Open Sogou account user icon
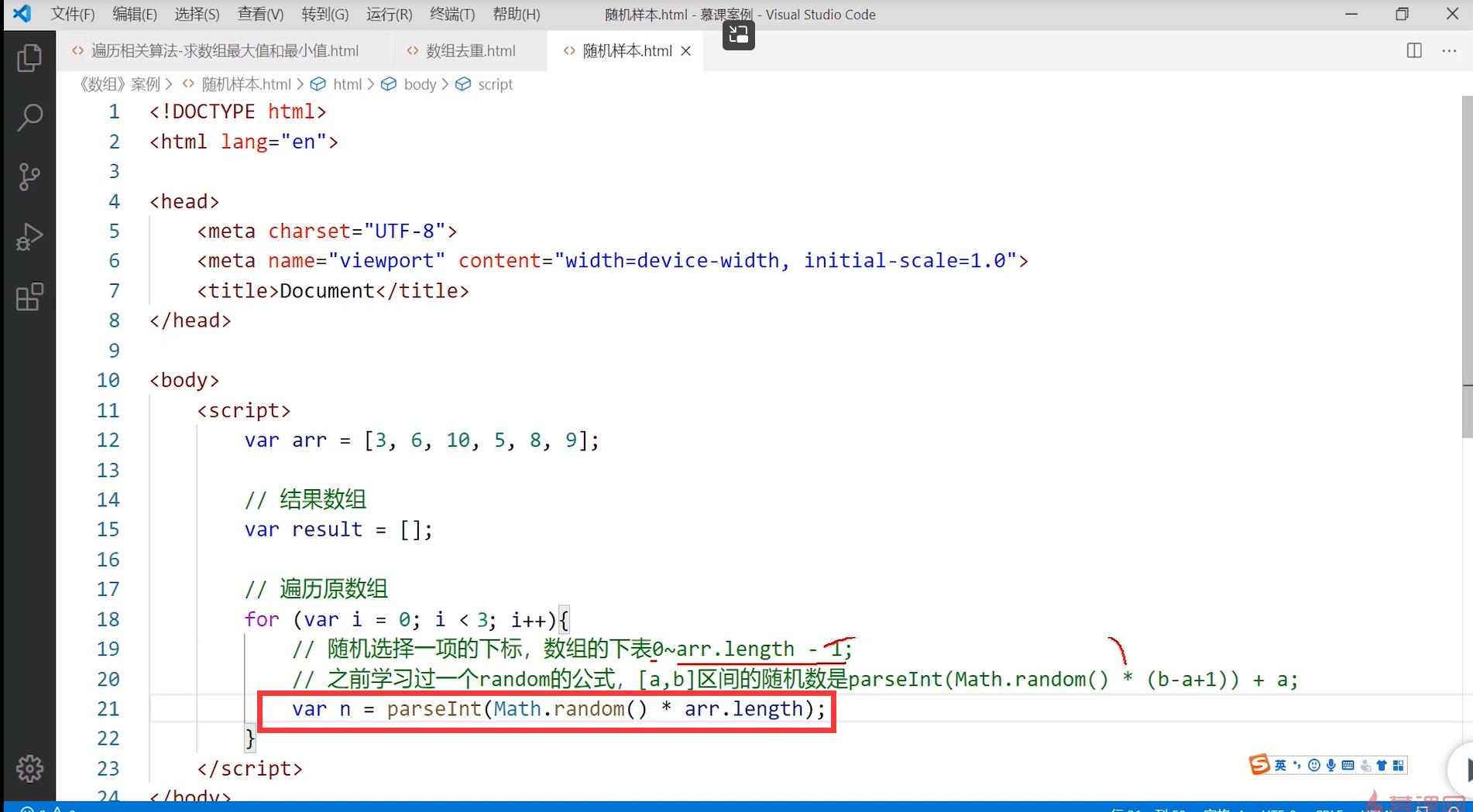Image resolution: width=1473 pixels, height=812 pixels. (x=1365, y=766)
